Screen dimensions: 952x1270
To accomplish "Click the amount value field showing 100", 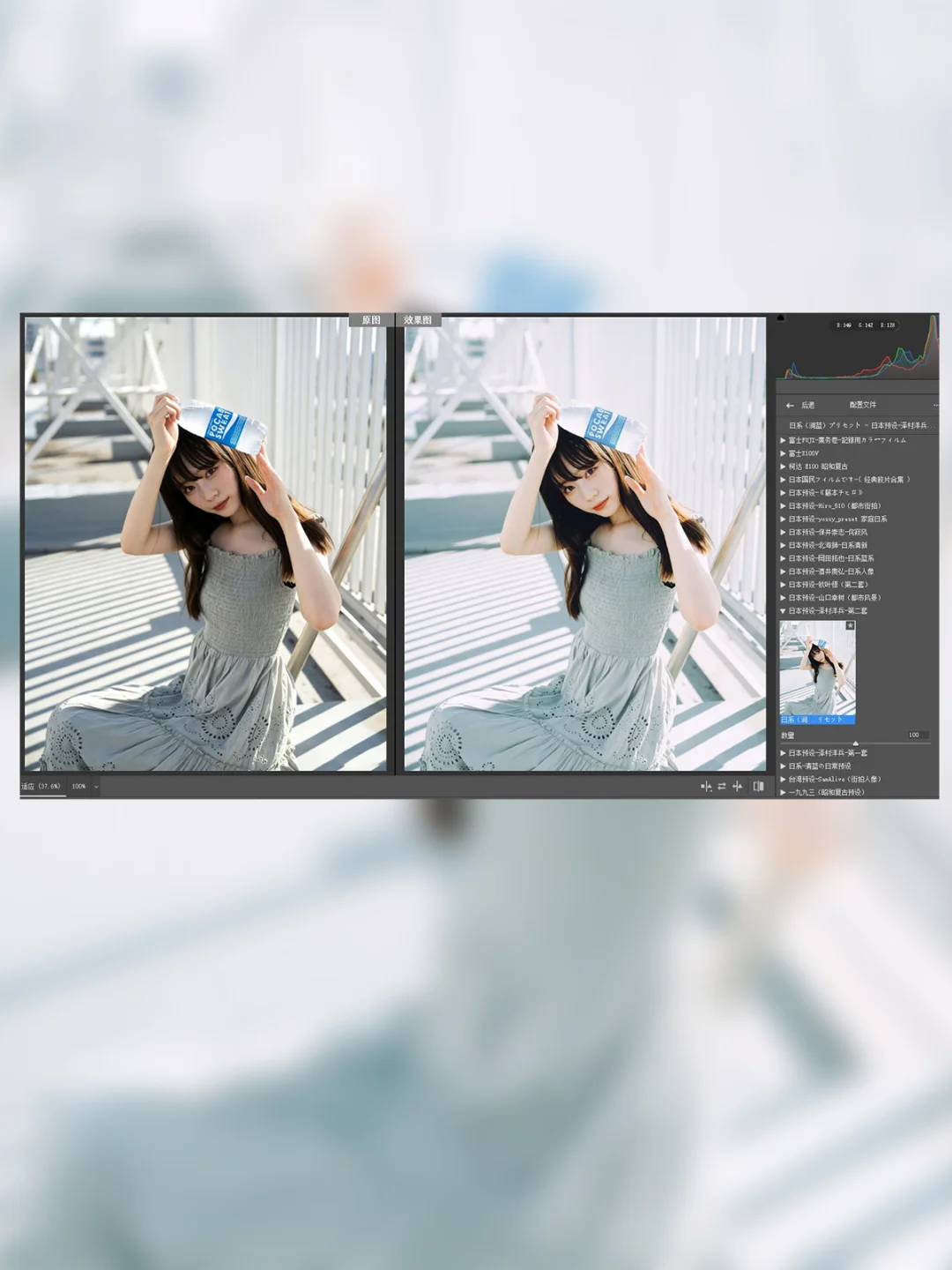I will coord(918,735).
